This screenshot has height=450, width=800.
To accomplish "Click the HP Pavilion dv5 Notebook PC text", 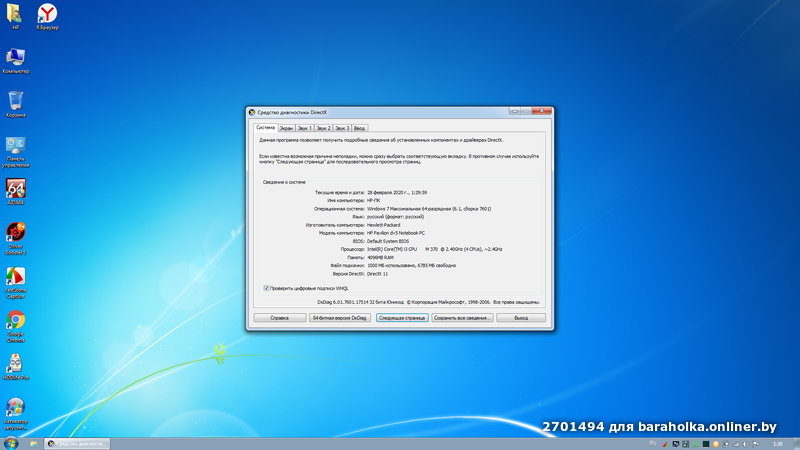I will [396, 233].
